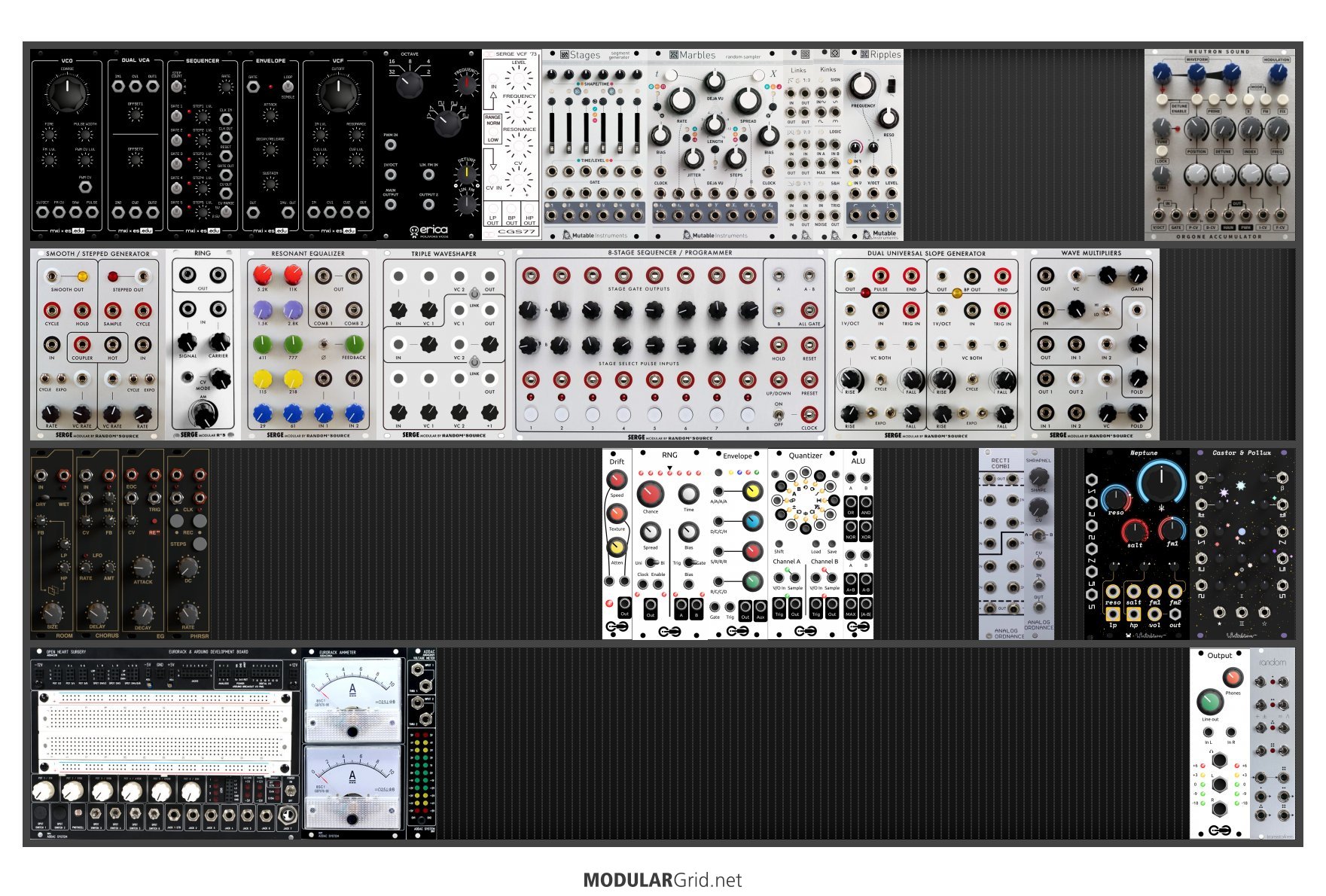1326x896 pixels.
Task: Click the VCF Cutoff knob
Action: point(337,93)
